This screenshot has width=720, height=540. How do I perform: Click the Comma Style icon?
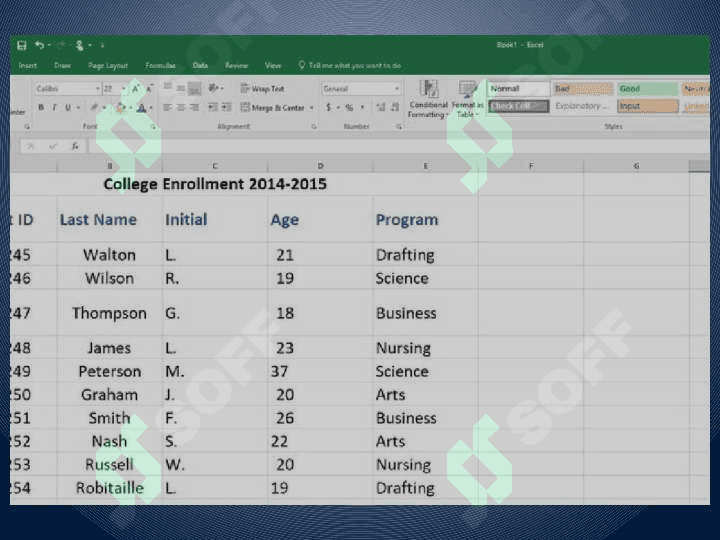pyautogui.click(x=363, y=107)
